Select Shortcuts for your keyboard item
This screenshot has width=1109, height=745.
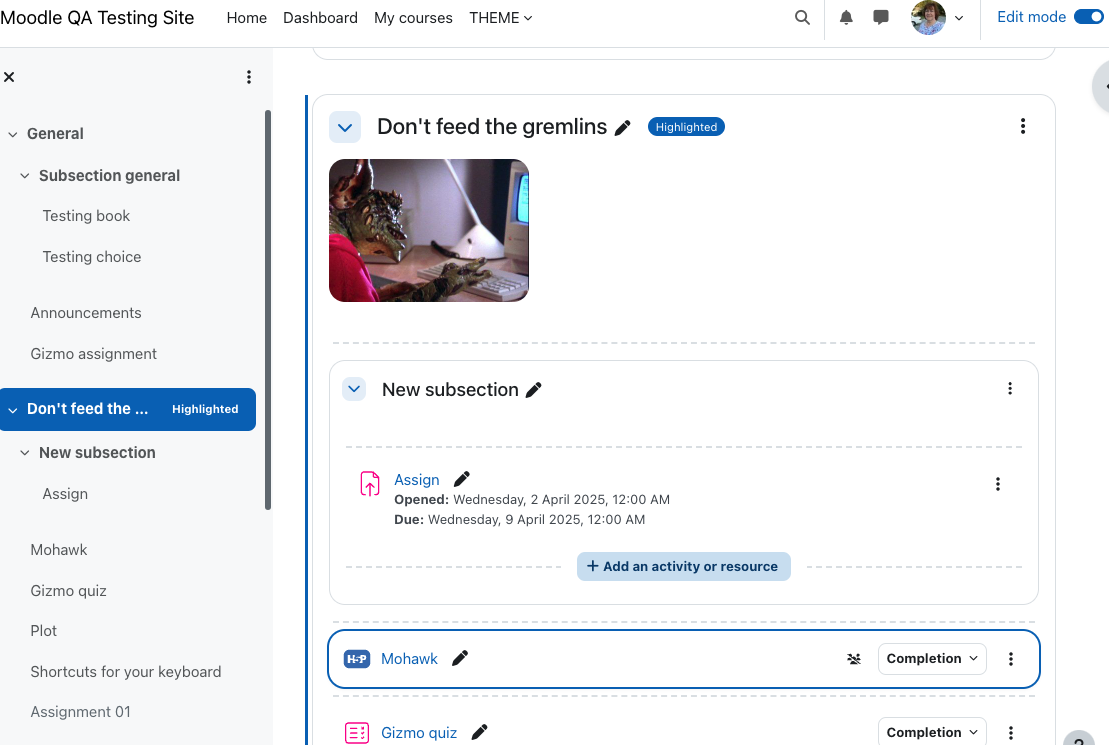(x=126, y=672)
